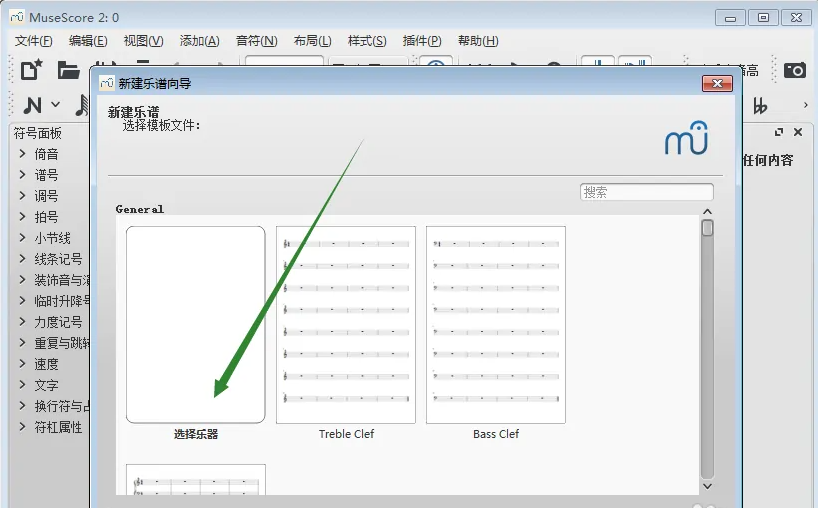Expand the 拍号 palette
818x508 pixels.
tap(22, 216)
